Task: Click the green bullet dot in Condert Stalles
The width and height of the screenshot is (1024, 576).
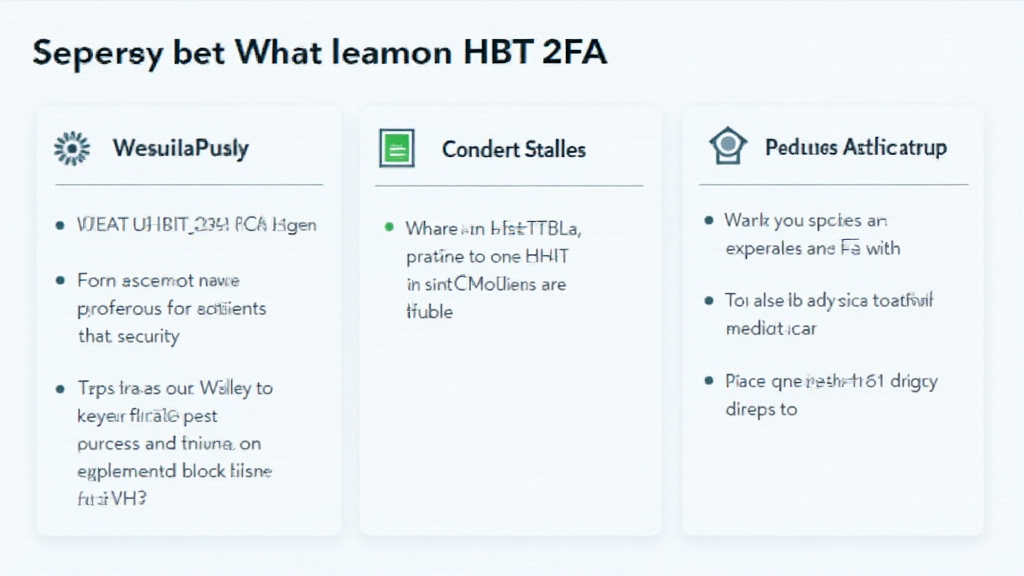Action: pyautogui.click(x=388, y=228)
